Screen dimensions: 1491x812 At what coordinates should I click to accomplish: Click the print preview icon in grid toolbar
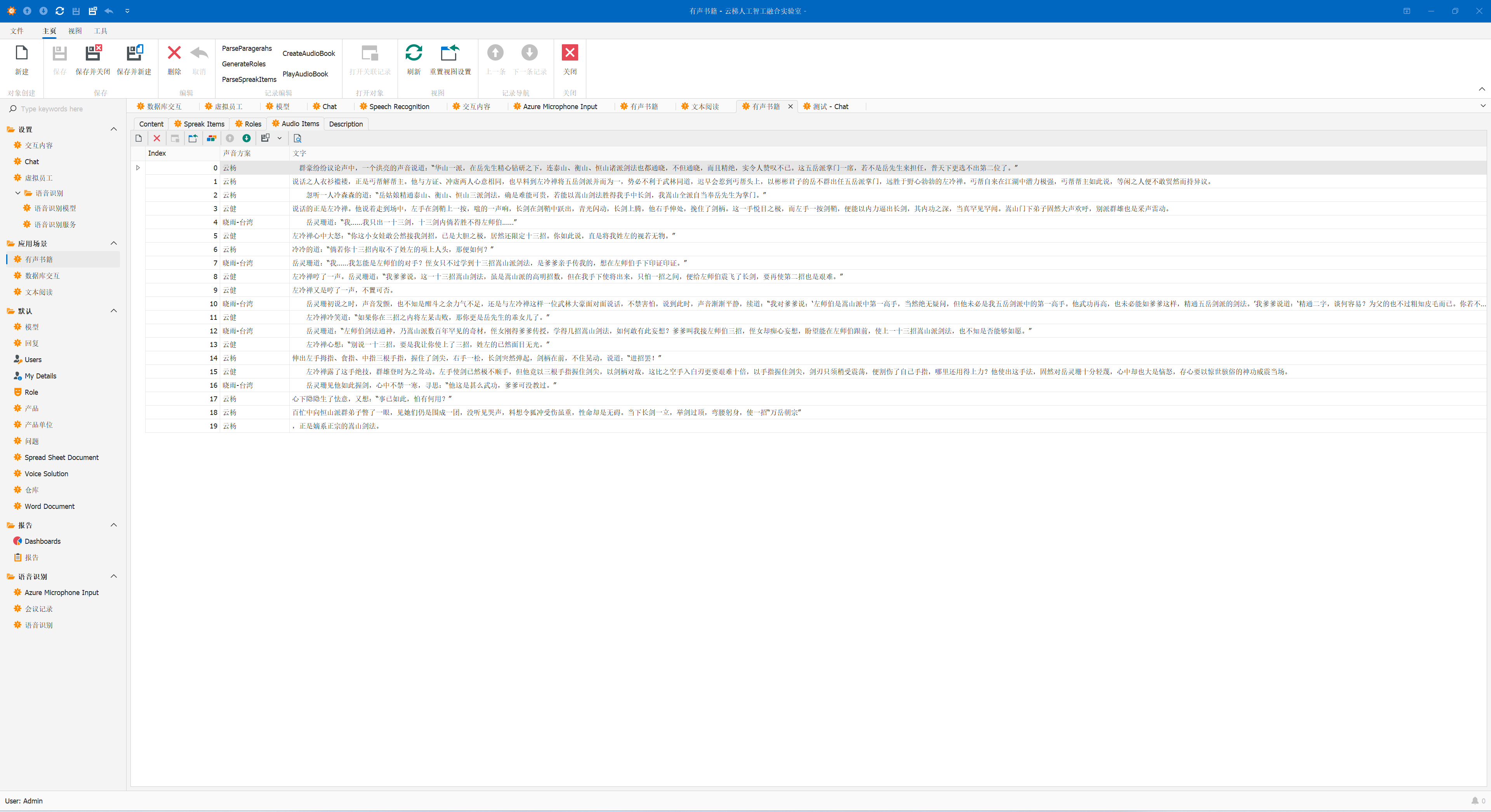pos(297,138)
